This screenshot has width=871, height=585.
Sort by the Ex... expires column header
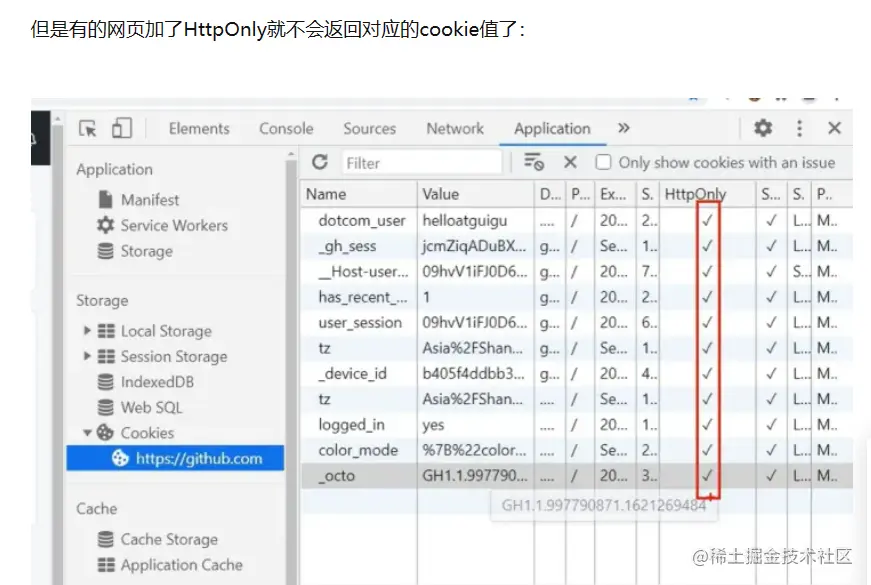pyautogui.click(x=615, y=194)
